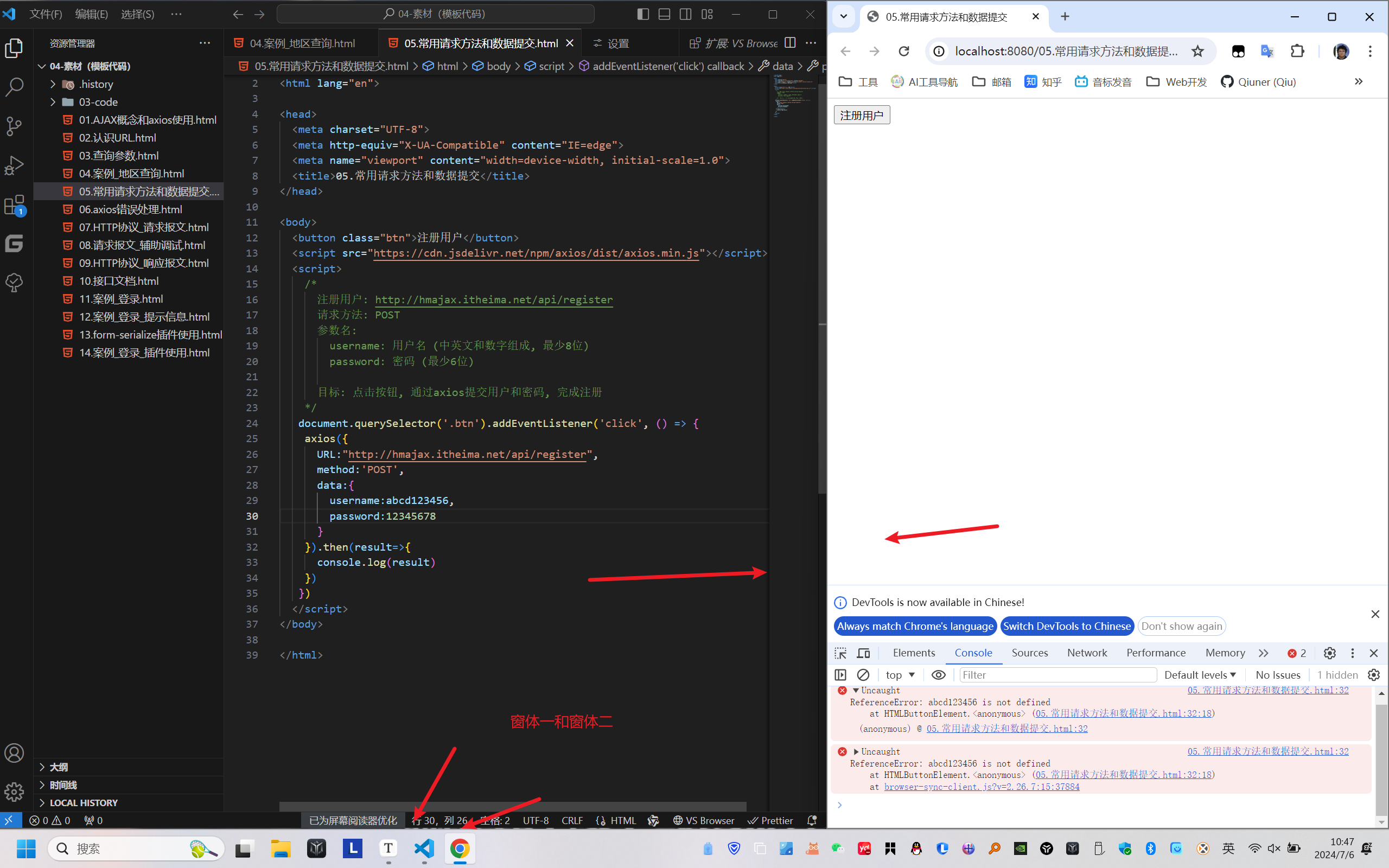Click the Prettier formatter icon in status bar
The width and height of the screenshot is (1389, 868).
(x=770, y=820)
